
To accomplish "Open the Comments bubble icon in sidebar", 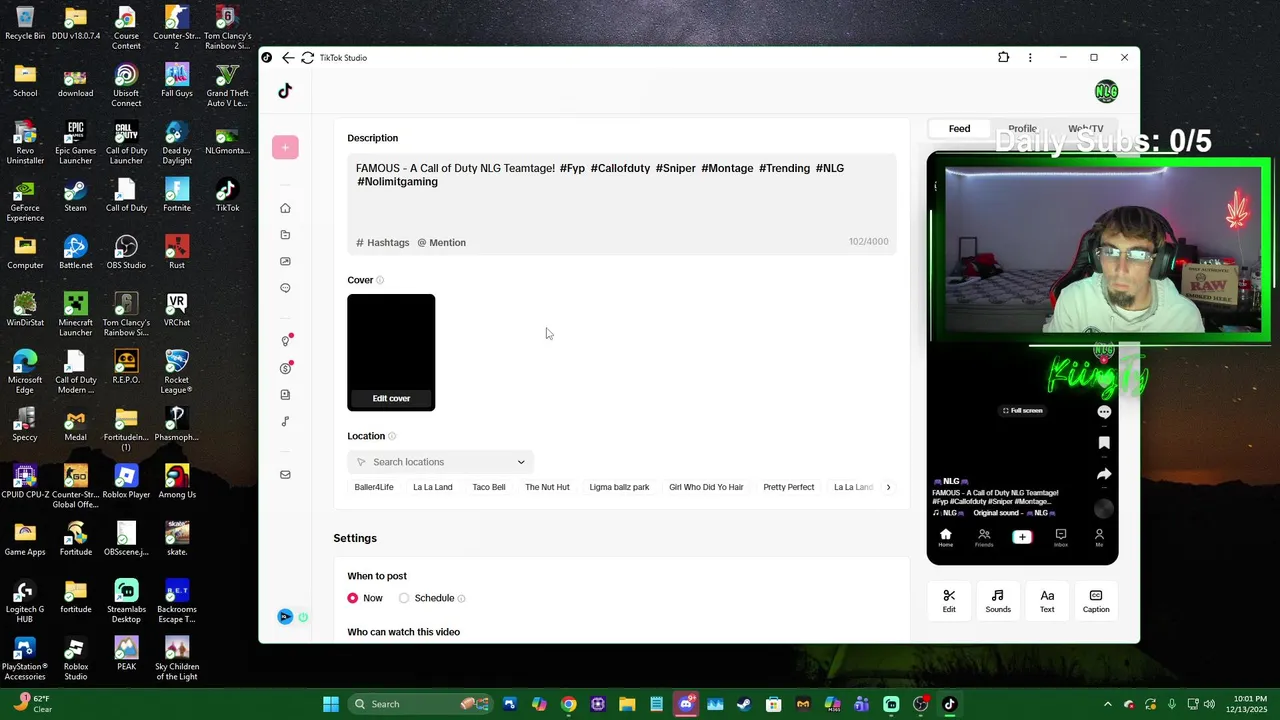I will [285, 288].
